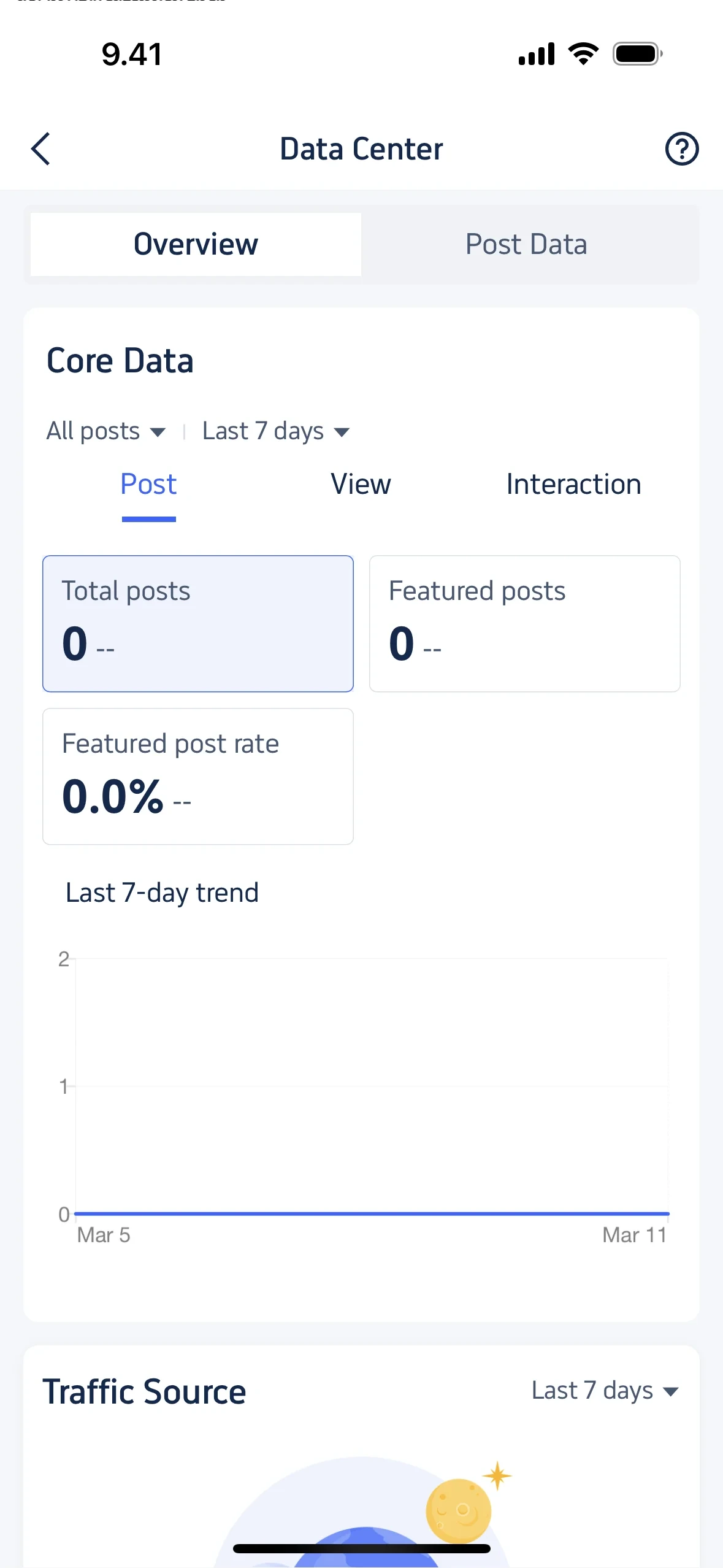Viewport: 723px width, 1568px height.
Task: Switch to the Overview tab
Action: point(196,244)
